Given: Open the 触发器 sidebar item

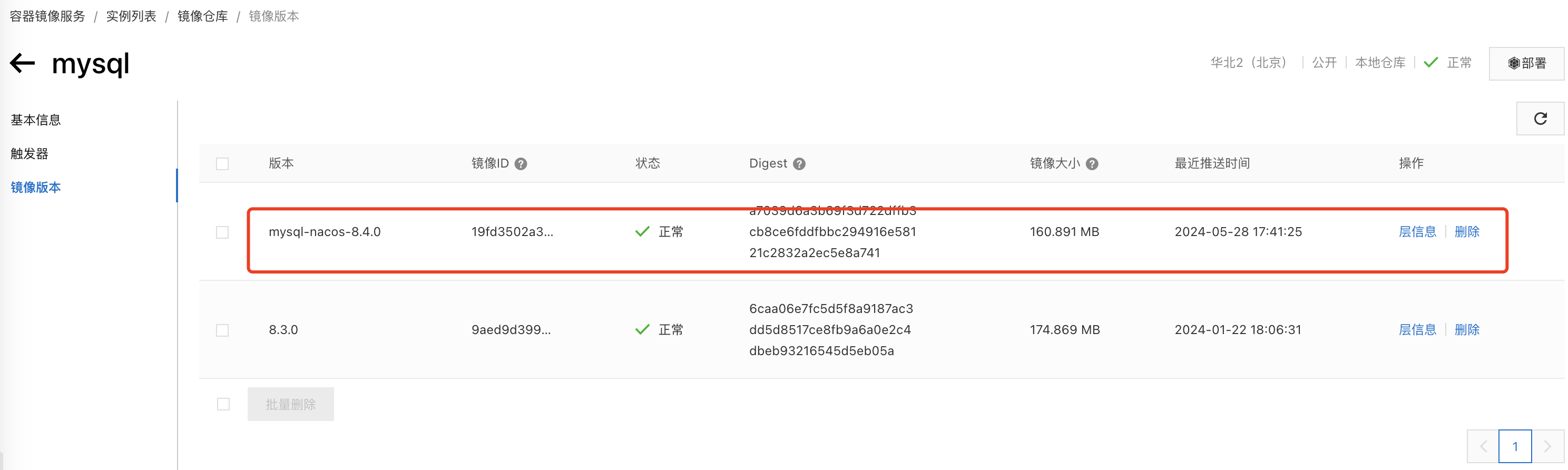Looking at the screenshot, I should point(29,153).
